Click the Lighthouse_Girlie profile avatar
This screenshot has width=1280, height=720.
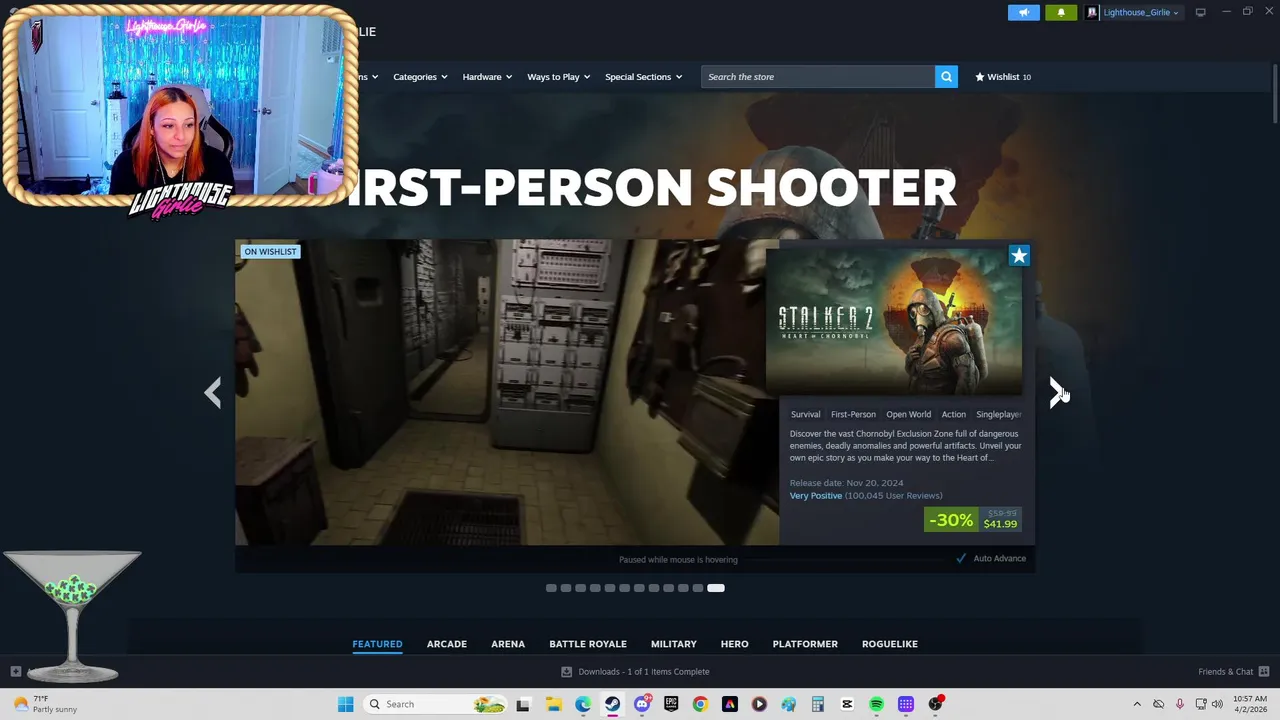pyautogui.click(x=1092, y=12)
